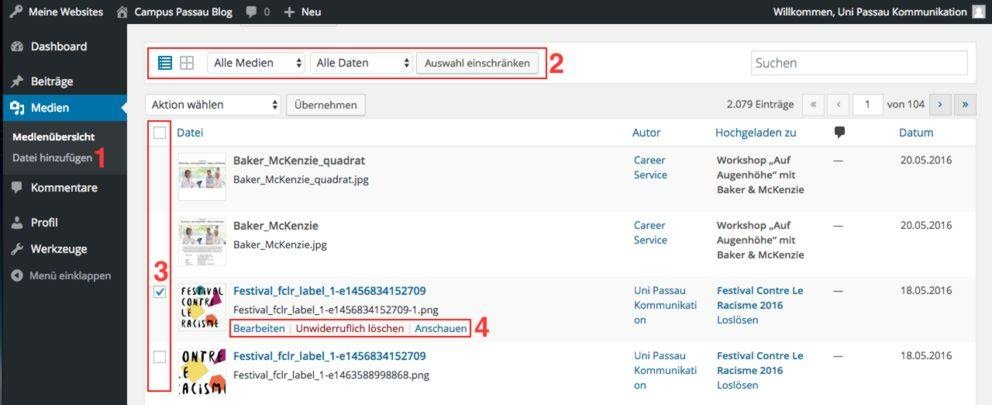Click Neu in admin bar
Screen dimensions: 992x405
(x=311, y=12)
